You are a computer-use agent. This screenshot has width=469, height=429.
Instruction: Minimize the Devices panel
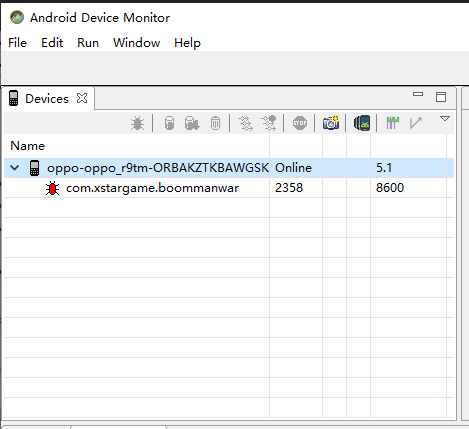pyautogui.click(x=418, y=94)
